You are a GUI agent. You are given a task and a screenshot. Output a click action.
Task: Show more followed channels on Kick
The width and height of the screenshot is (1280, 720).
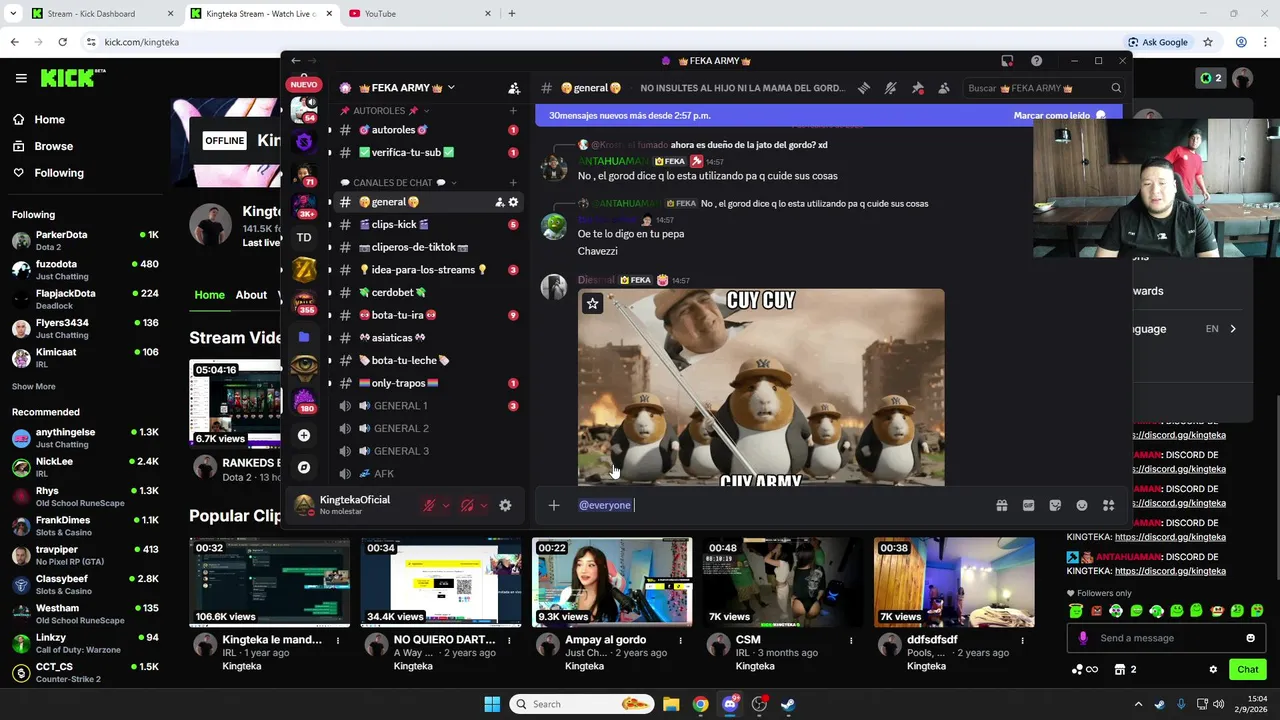pyautogui.click(x=34, y=387)
